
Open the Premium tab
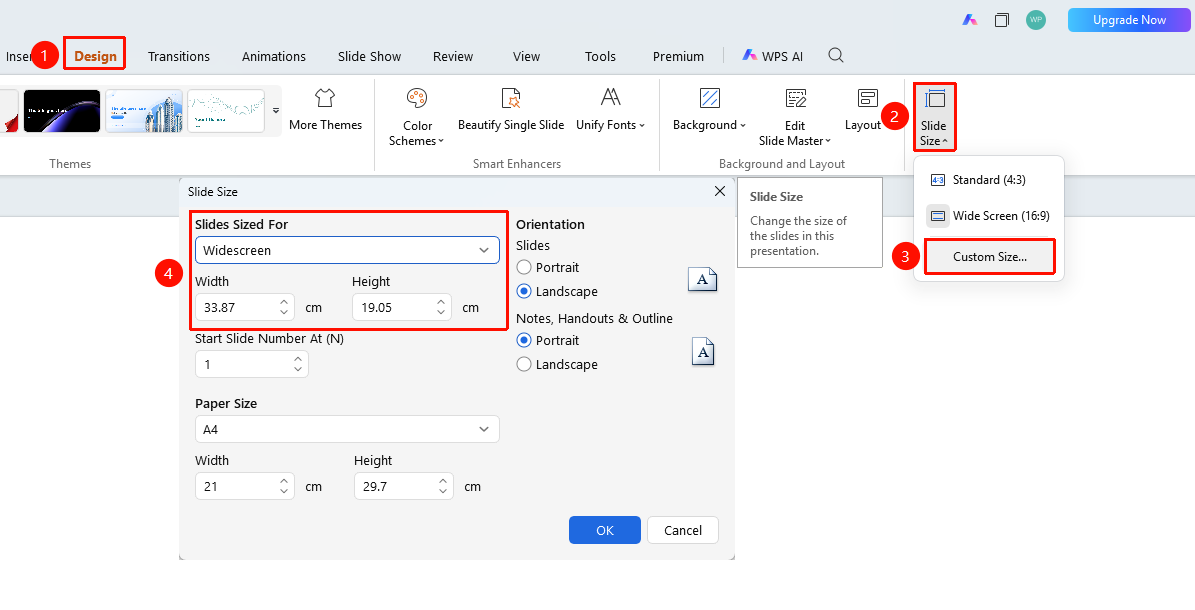click(678, 56)
